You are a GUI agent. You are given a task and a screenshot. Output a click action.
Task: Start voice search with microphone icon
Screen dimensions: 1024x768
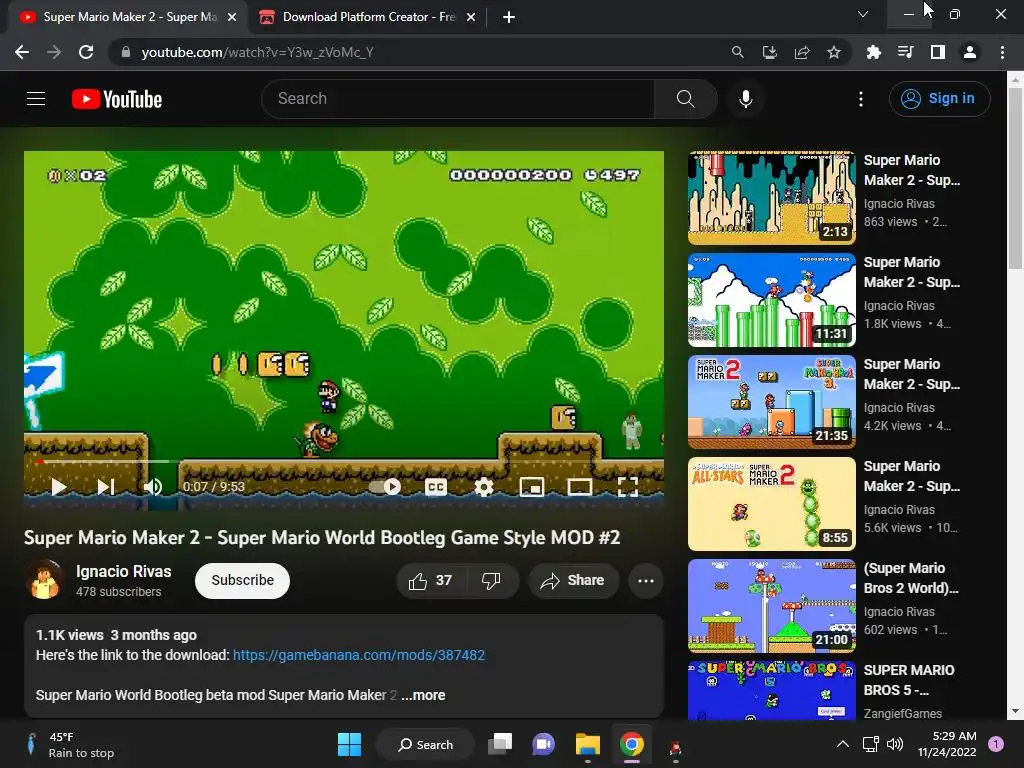745,99
